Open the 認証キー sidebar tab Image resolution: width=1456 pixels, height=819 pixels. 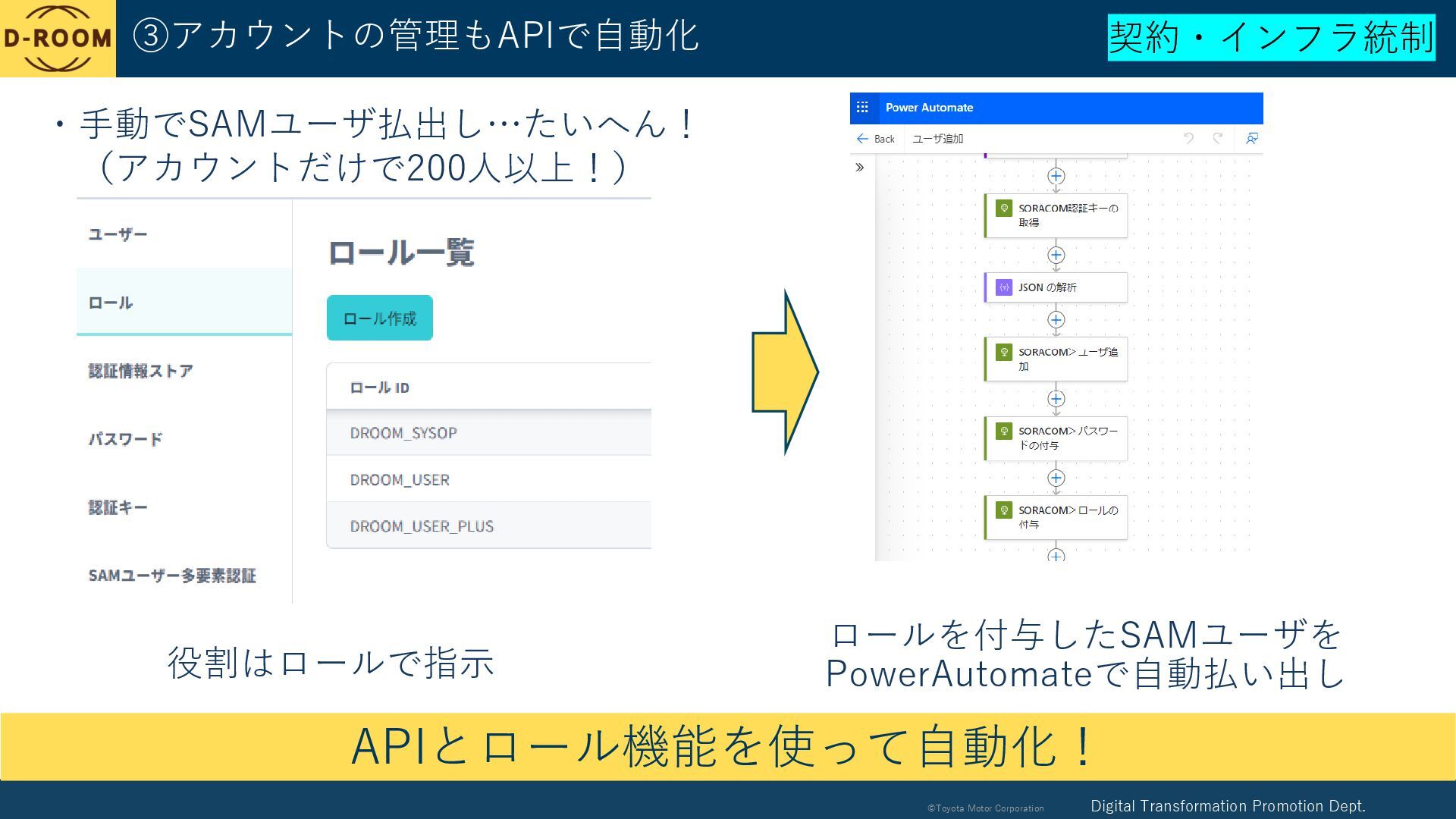[184, 507]
